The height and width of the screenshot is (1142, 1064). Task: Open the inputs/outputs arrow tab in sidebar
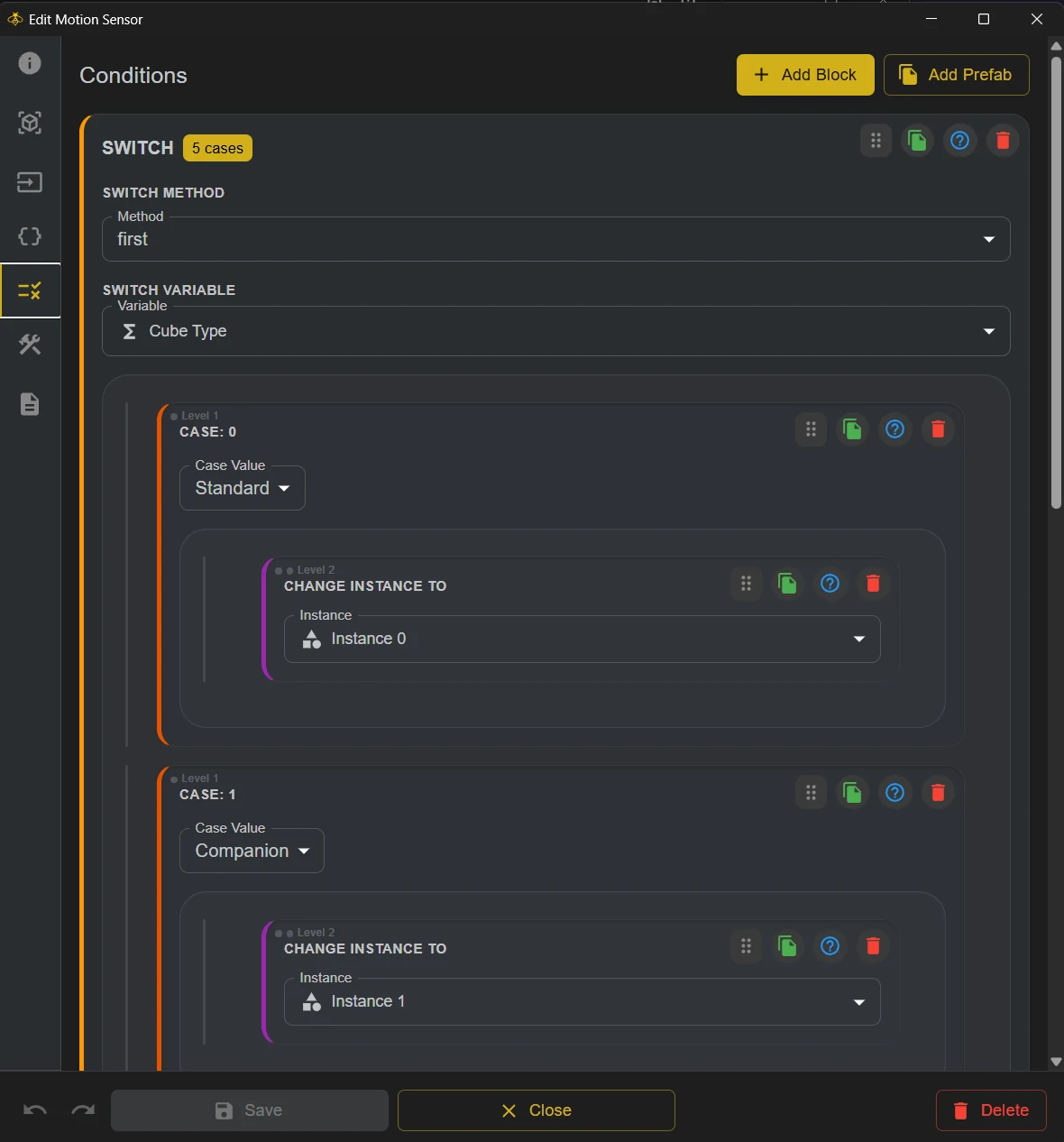(x=30, y=182)
